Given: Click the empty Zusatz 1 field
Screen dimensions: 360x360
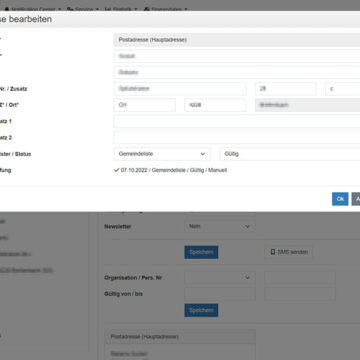Looking at the screenshot, I should point(237,121).
